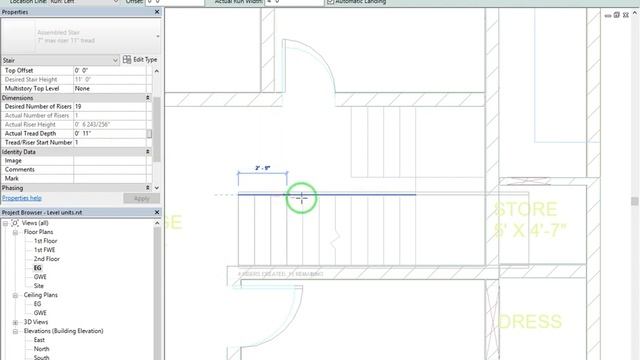Click the Apply button
Image resolution: width=640 pixels, height=360 pixels.
click(x=141, y=198)
